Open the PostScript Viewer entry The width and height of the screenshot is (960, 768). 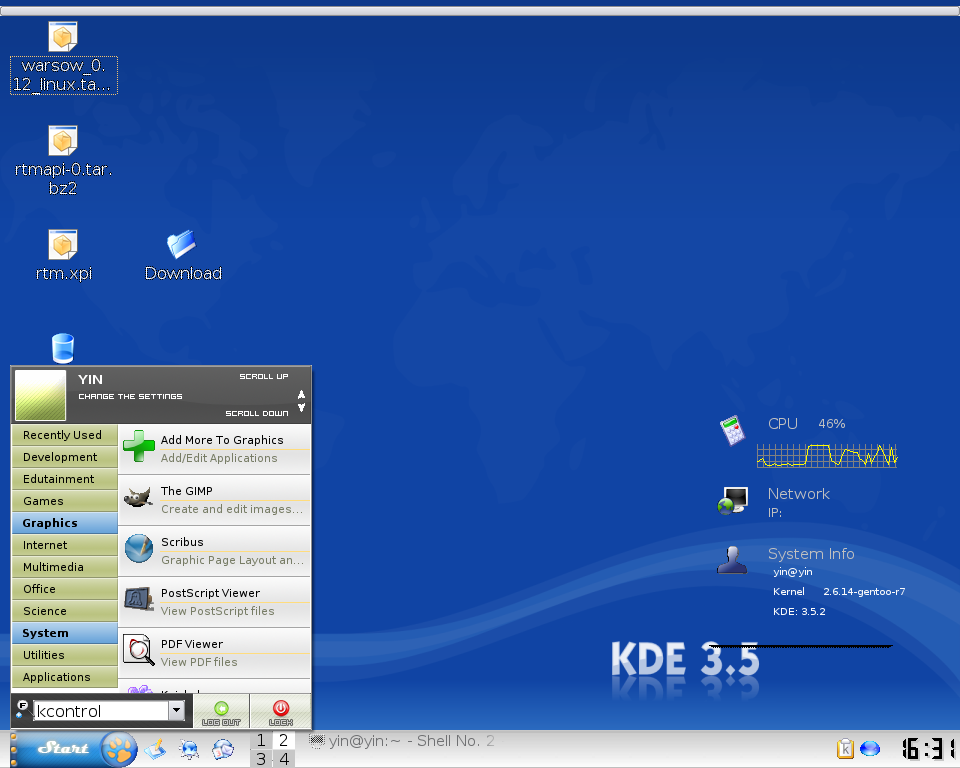214,601
